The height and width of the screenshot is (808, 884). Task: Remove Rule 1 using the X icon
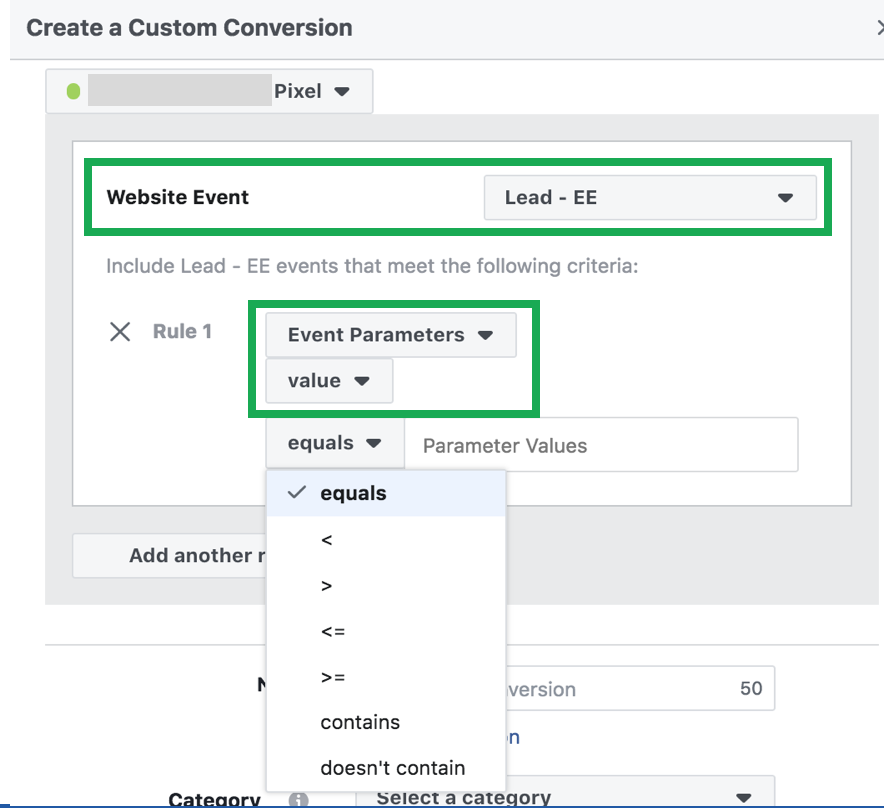(x=120, y=332)
